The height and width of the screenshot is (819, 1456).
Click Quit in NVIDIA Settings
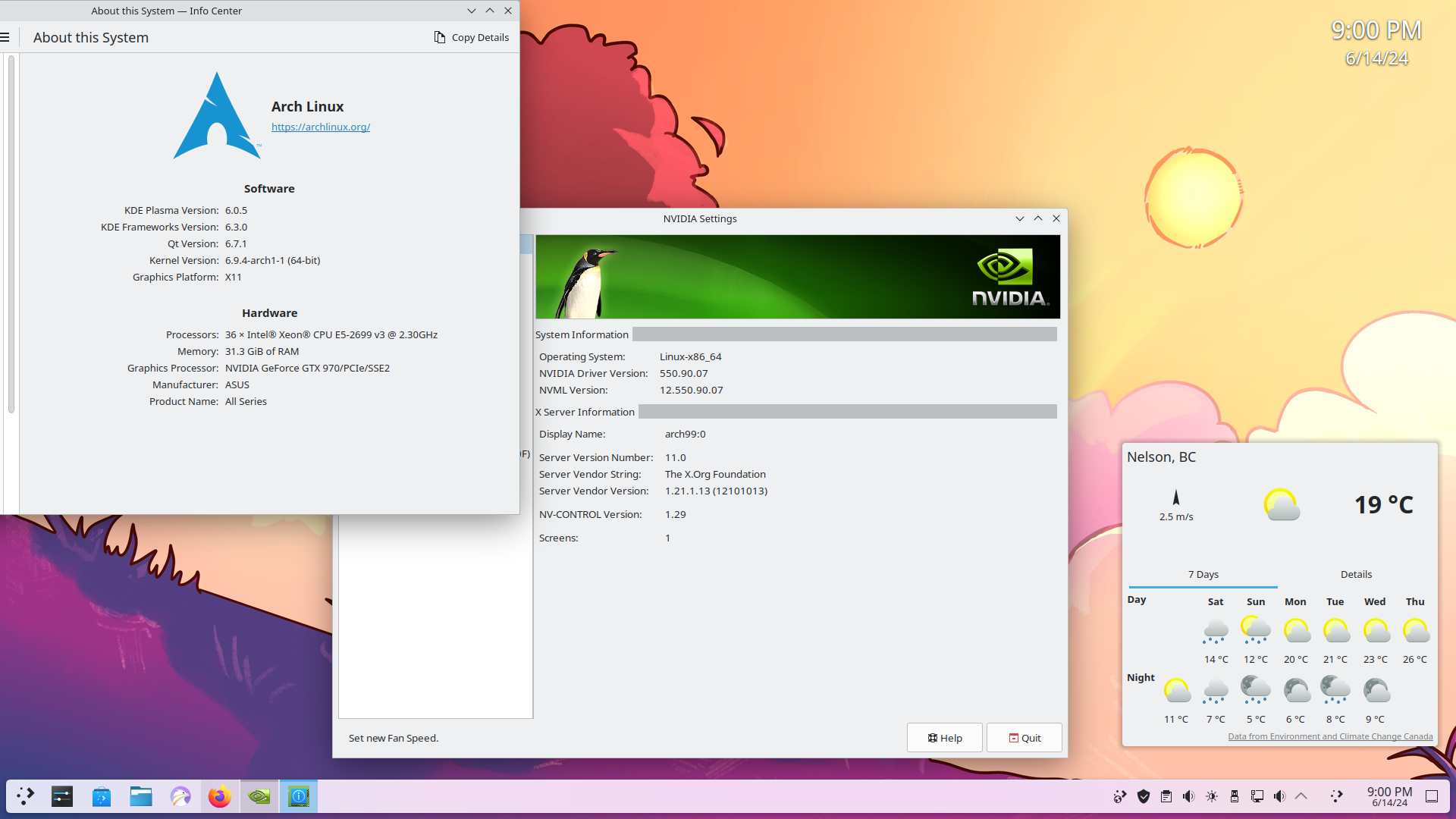pos(1025,738)
